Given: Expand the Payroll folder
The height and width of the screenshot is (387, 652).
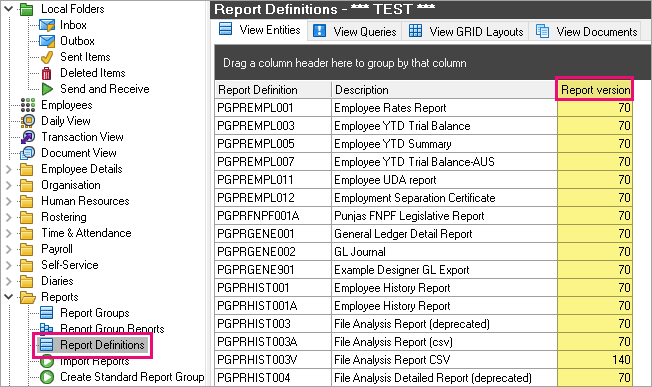Looking at the screenshot, I should [8, 249].
